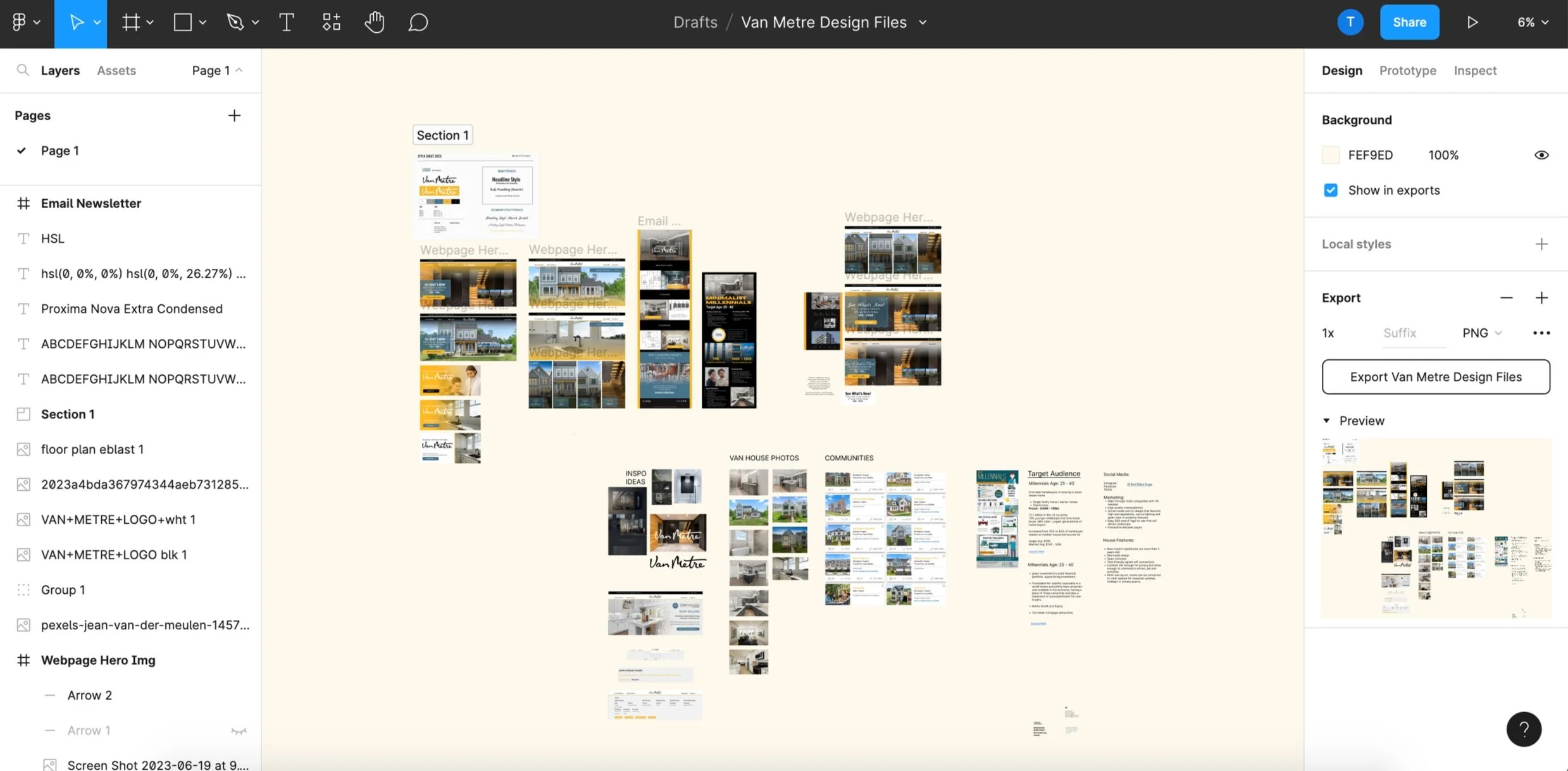The image size is (1568, 771).
Task: Collapse the Preview section triangle
Action: pyautogui.click(x=1326, y=421)
